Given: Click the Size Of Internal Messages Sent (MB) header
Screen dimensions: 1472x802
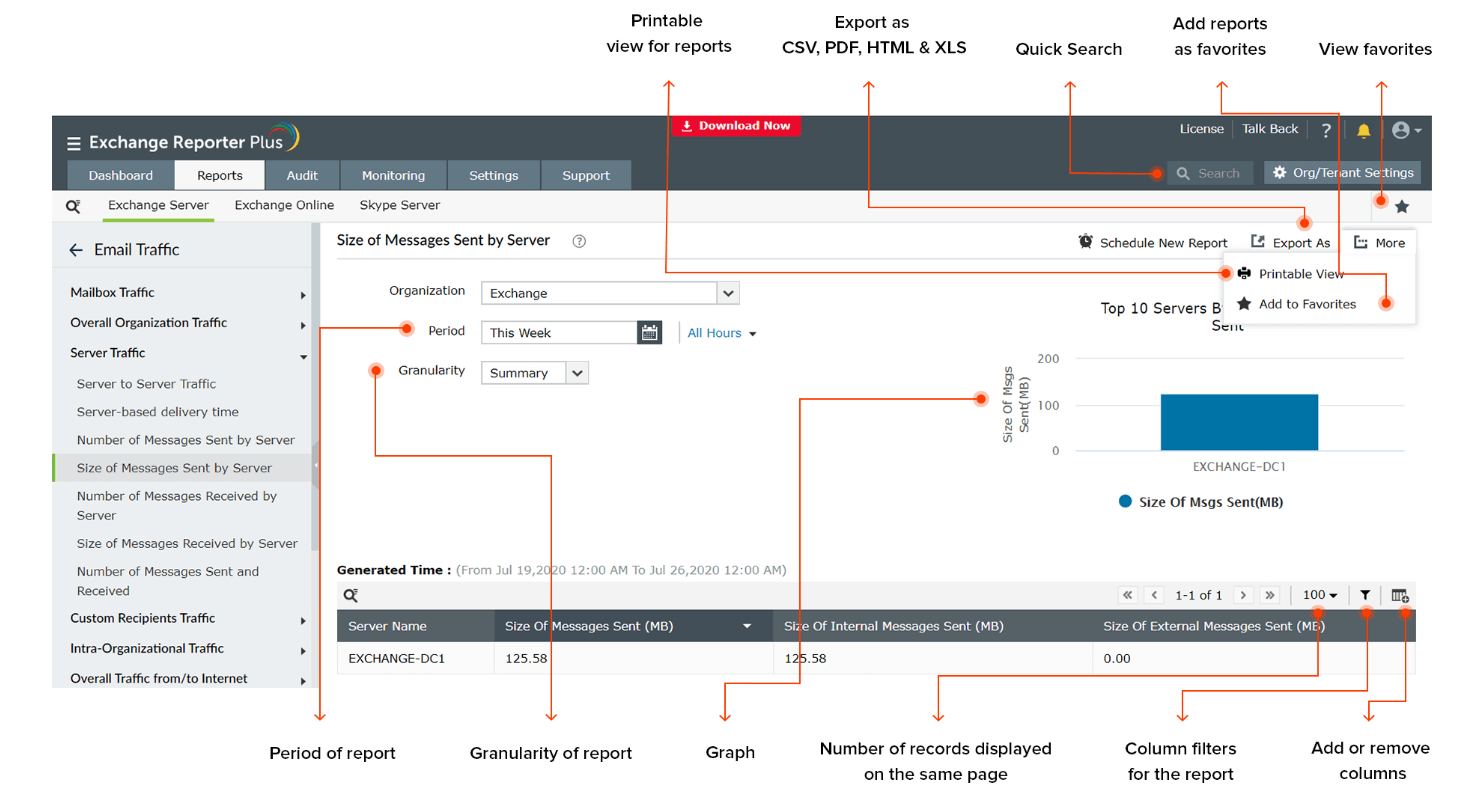Looking at the screenshot, I should [x=933, y=627].
